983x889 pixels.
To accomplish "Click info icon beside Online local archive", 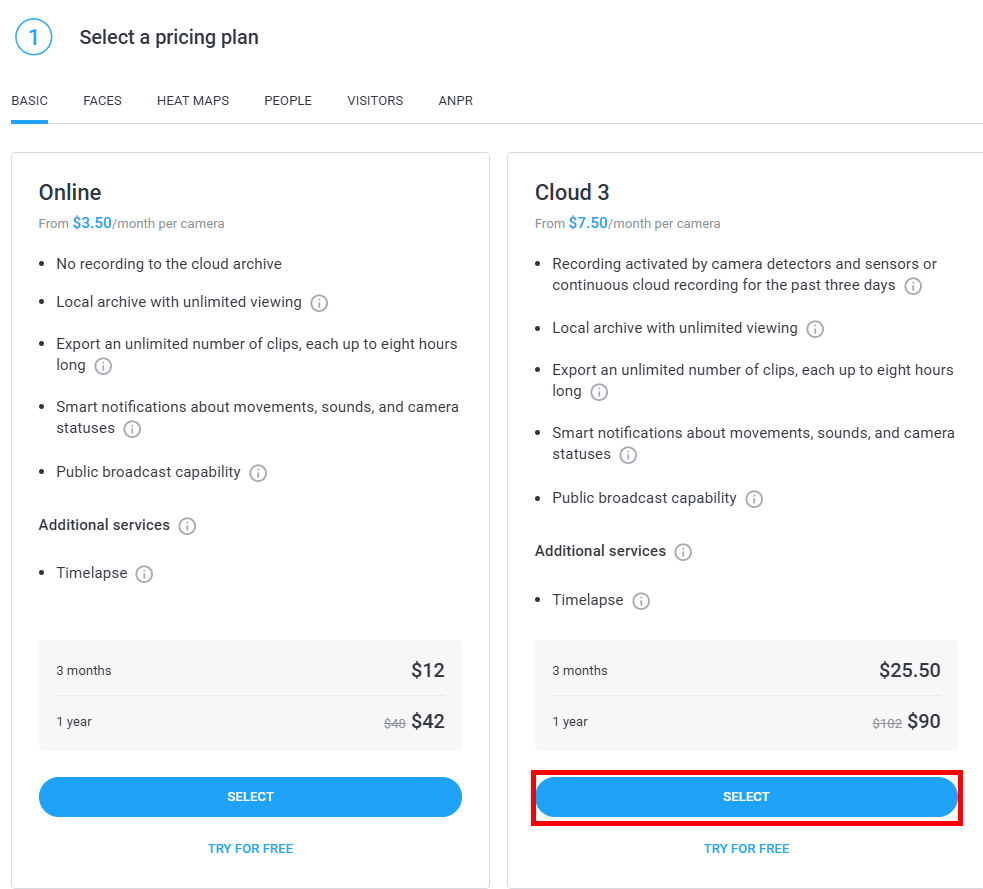I will (x=319, y=303).
